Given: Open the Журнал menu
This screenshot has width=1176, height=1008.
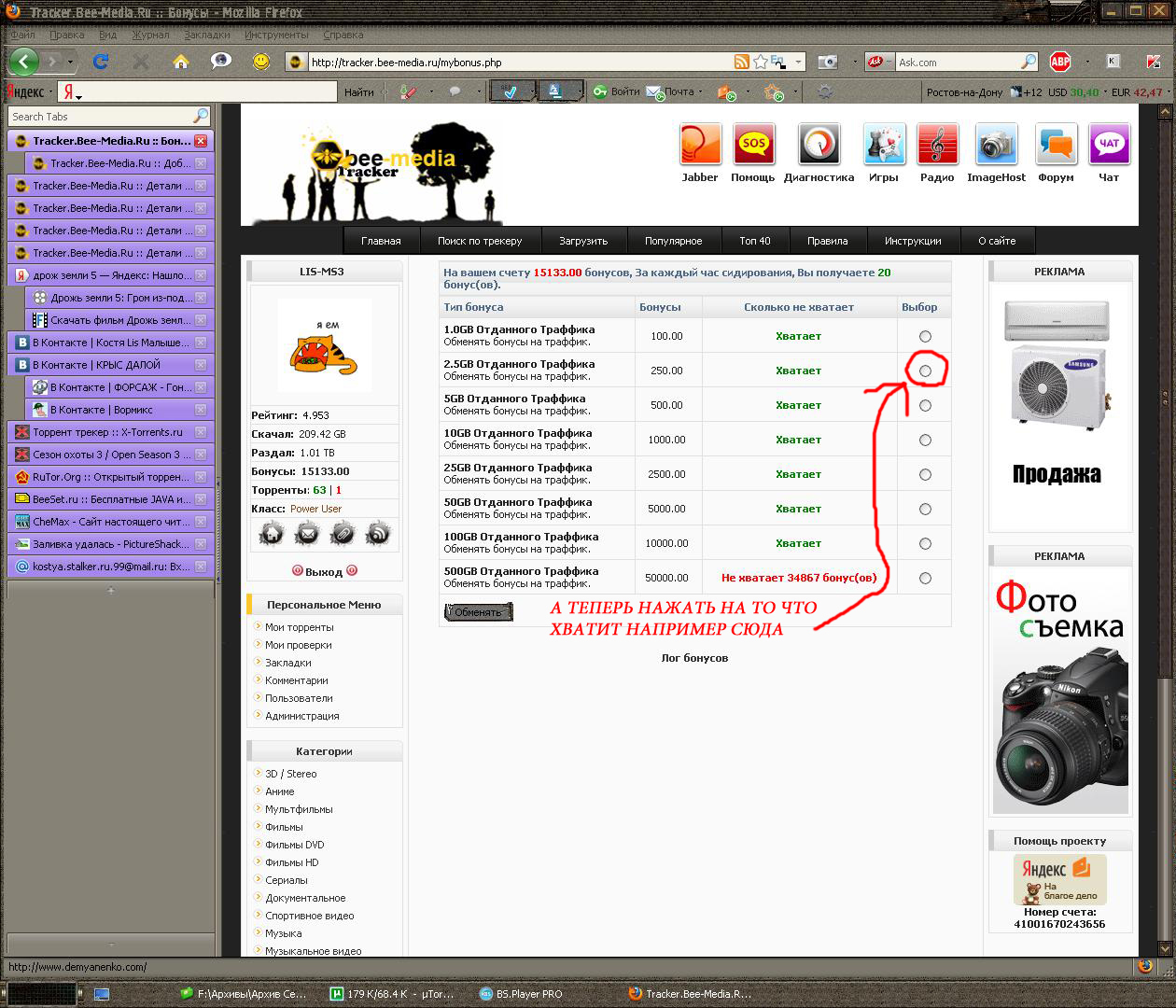Looking at the screenshot, I should tap(150, 35).
